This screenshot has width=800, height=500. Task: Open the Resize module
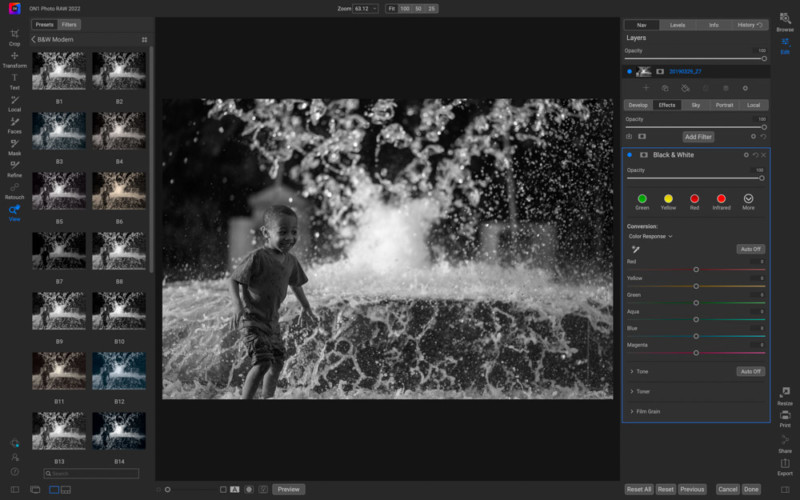[785, 396]
